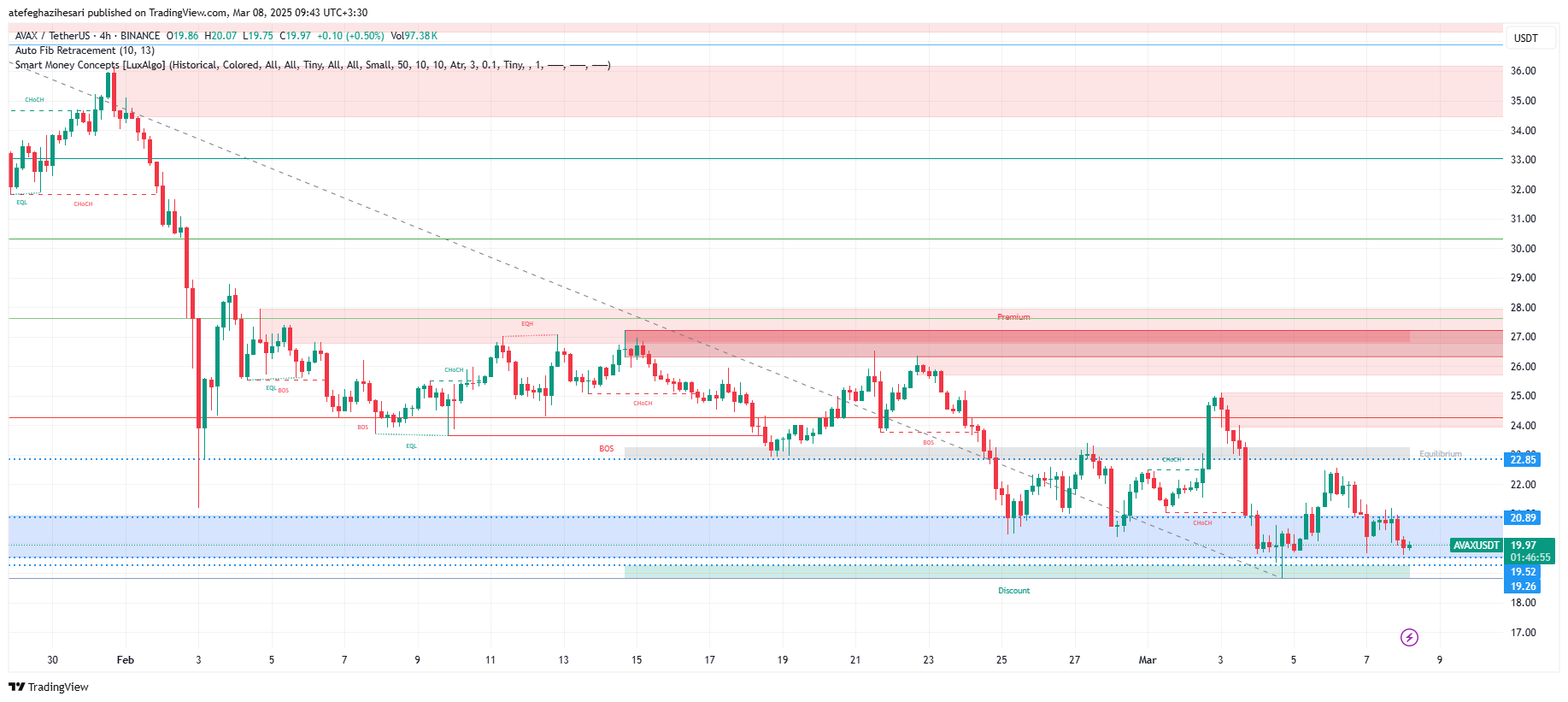
Task: Click the 25 date label on the time axis
Action: click(x=1001, y=660)
